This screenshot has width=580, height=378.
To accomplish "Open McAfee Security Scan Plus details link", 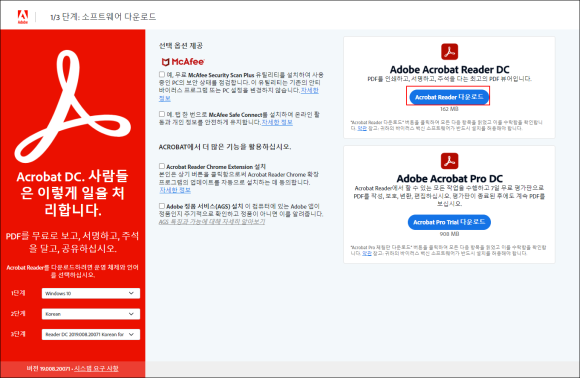I will [x=310, y=90].
